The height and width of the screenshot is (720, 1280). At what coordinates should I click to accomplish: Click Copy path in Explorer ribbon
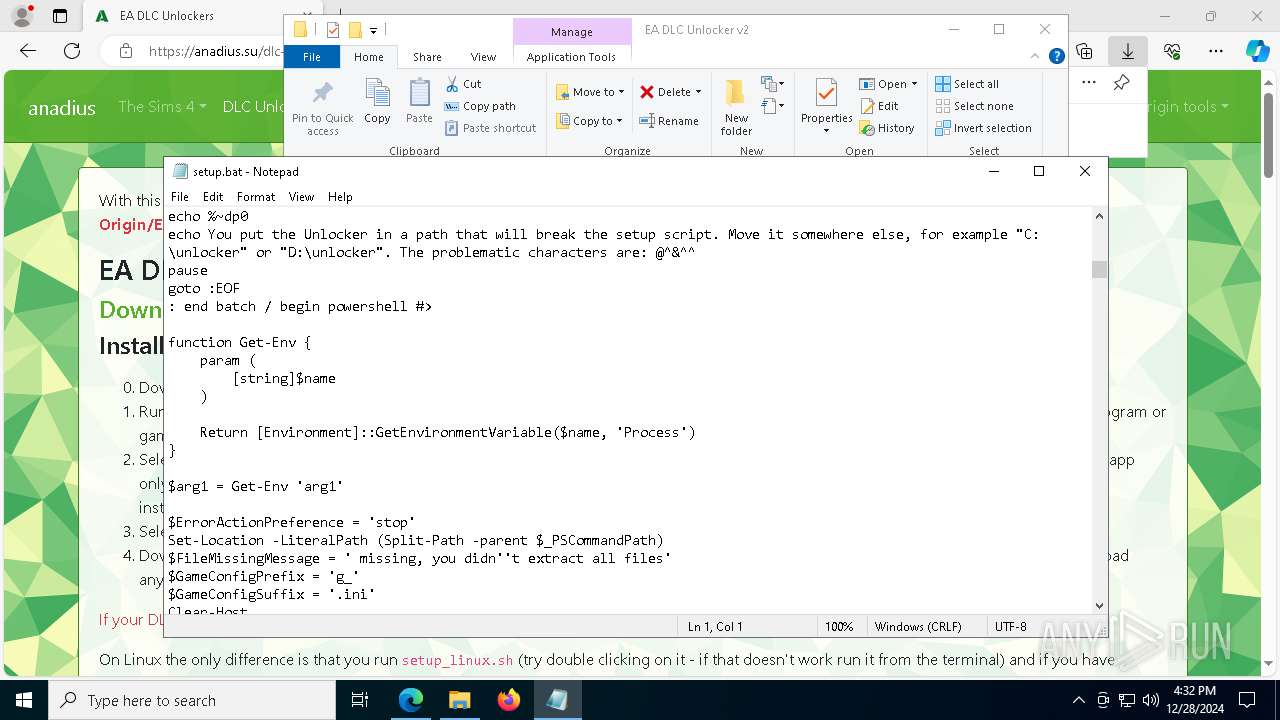(x=480, y=106)
